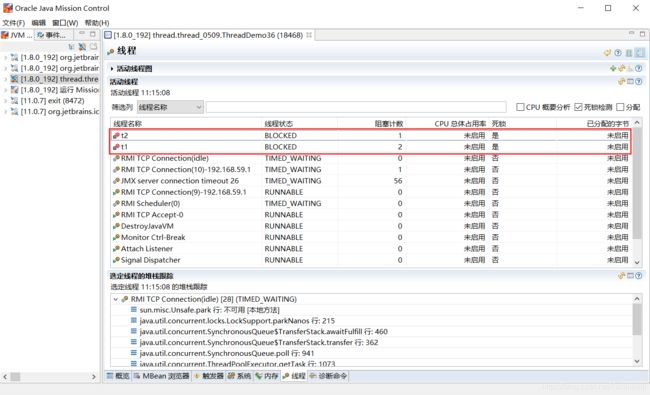This screenshot has width=650, height=395.
Task: Click the highlighted layout icon at the header's far right
Action: point(640,53)
